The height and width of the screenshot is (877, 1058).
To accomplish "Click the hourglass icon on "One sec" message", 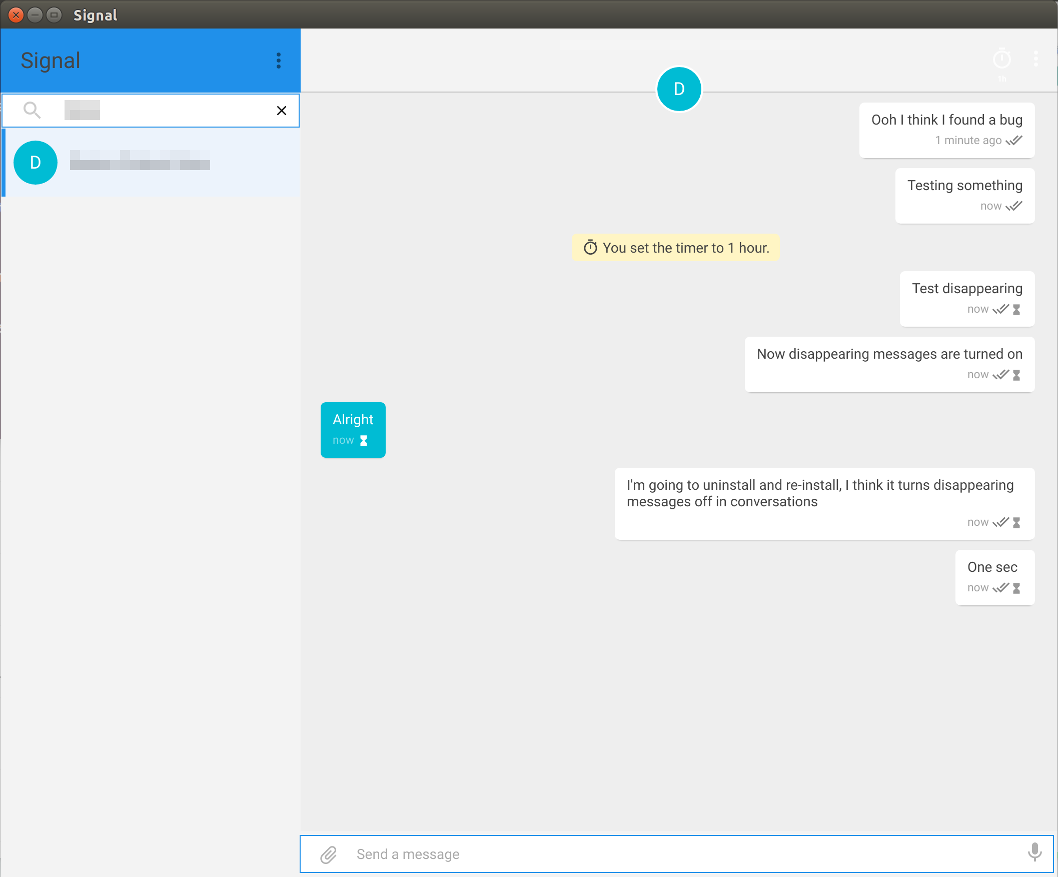I will click(x=1017, y=588).
